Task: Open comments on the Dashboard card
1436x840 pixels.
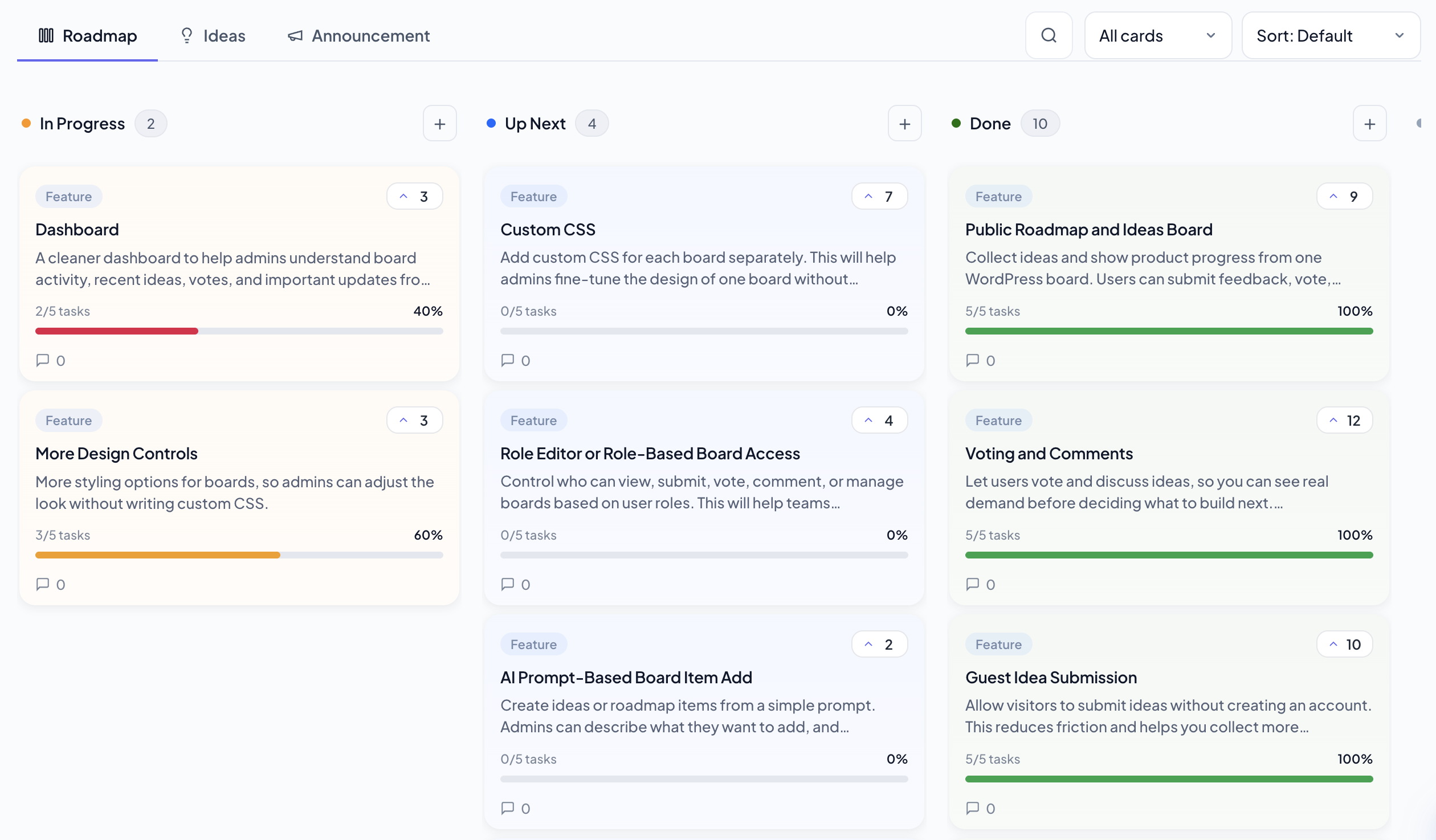Action: point(51,360)
